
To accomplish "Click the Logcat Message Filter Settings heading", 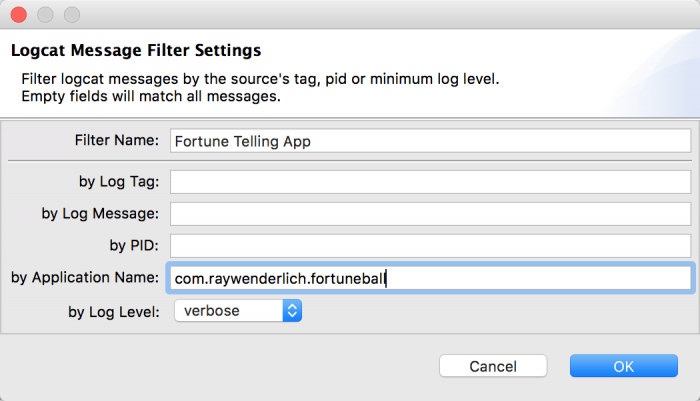I will [x=136, y=50].
